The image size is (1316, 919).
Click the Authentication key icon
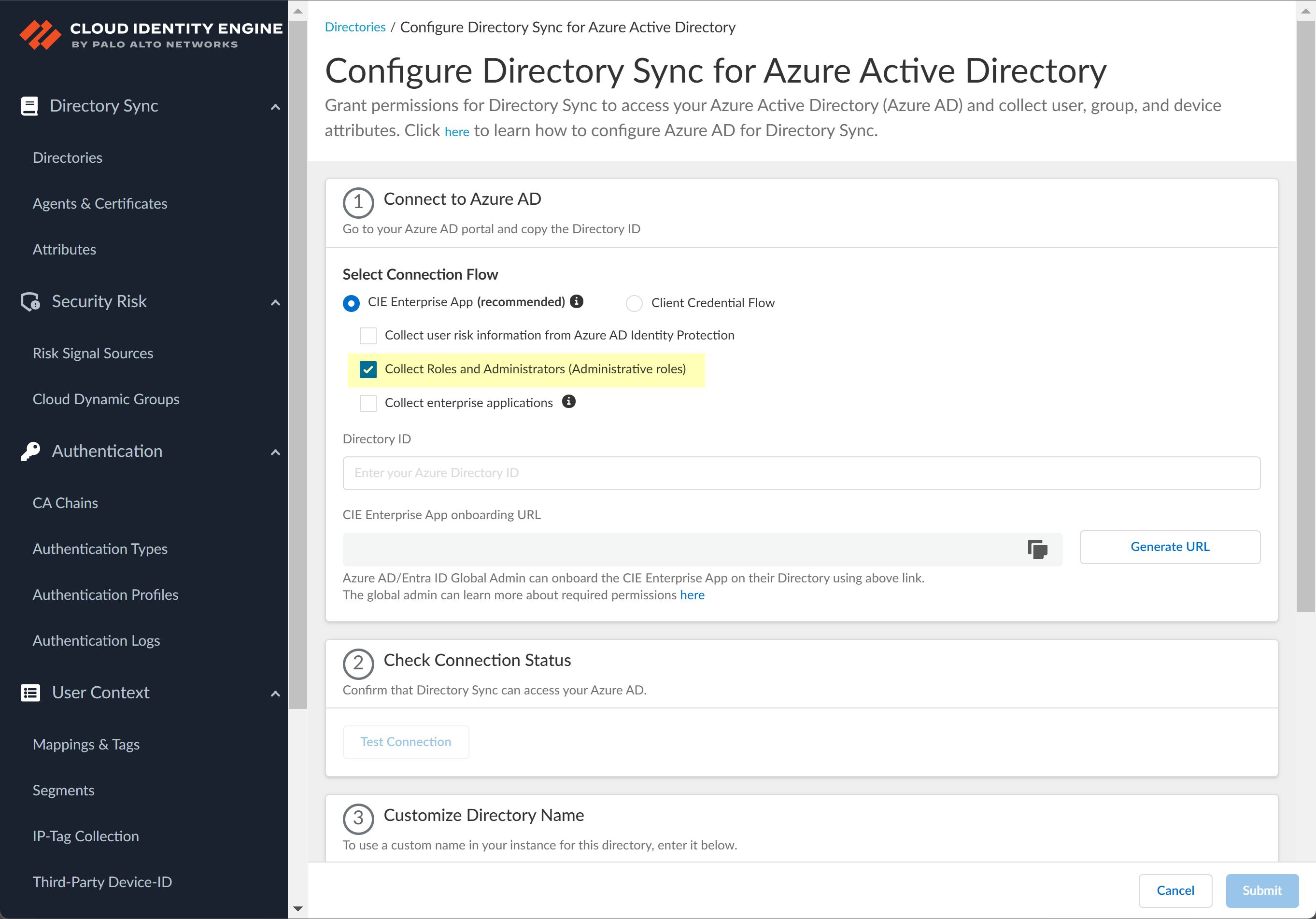[30, 451]
